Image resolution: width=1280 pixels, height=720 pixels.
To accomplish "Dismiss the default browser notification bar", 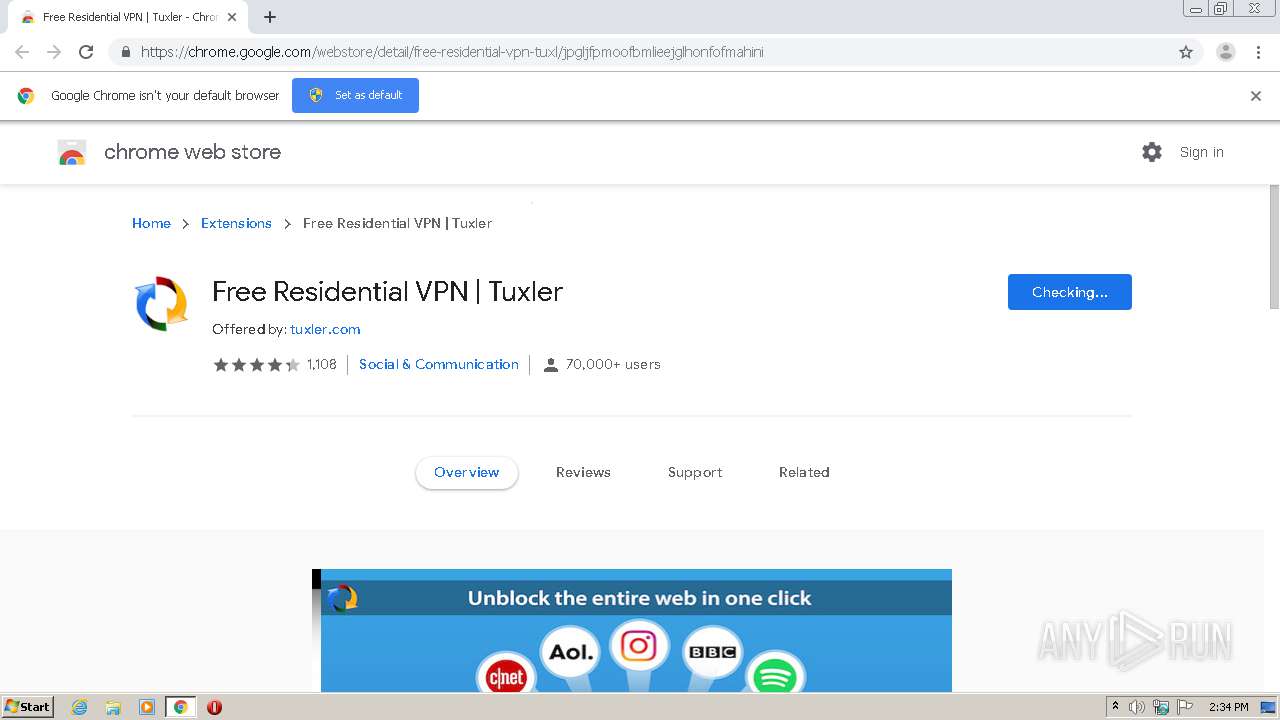I will coord(1256,96).
